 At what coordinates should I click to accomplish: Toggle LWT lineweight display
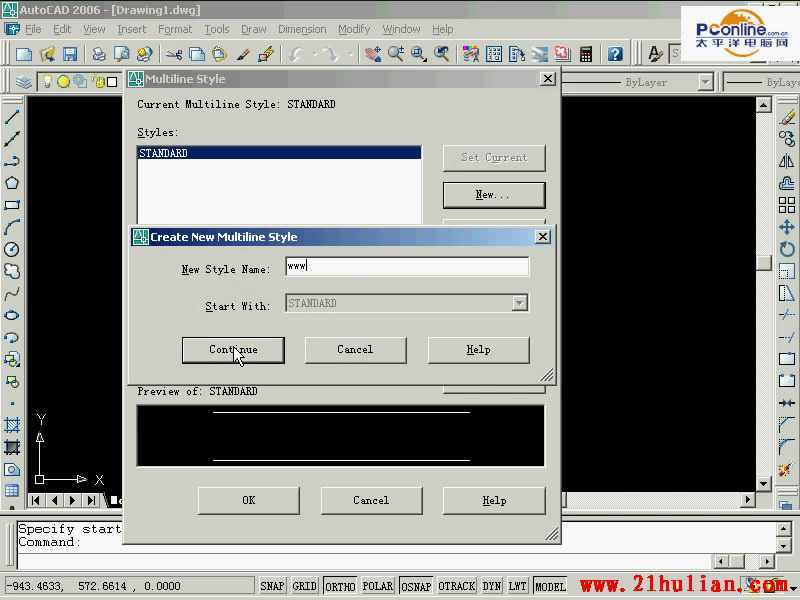tap(517, 586)
